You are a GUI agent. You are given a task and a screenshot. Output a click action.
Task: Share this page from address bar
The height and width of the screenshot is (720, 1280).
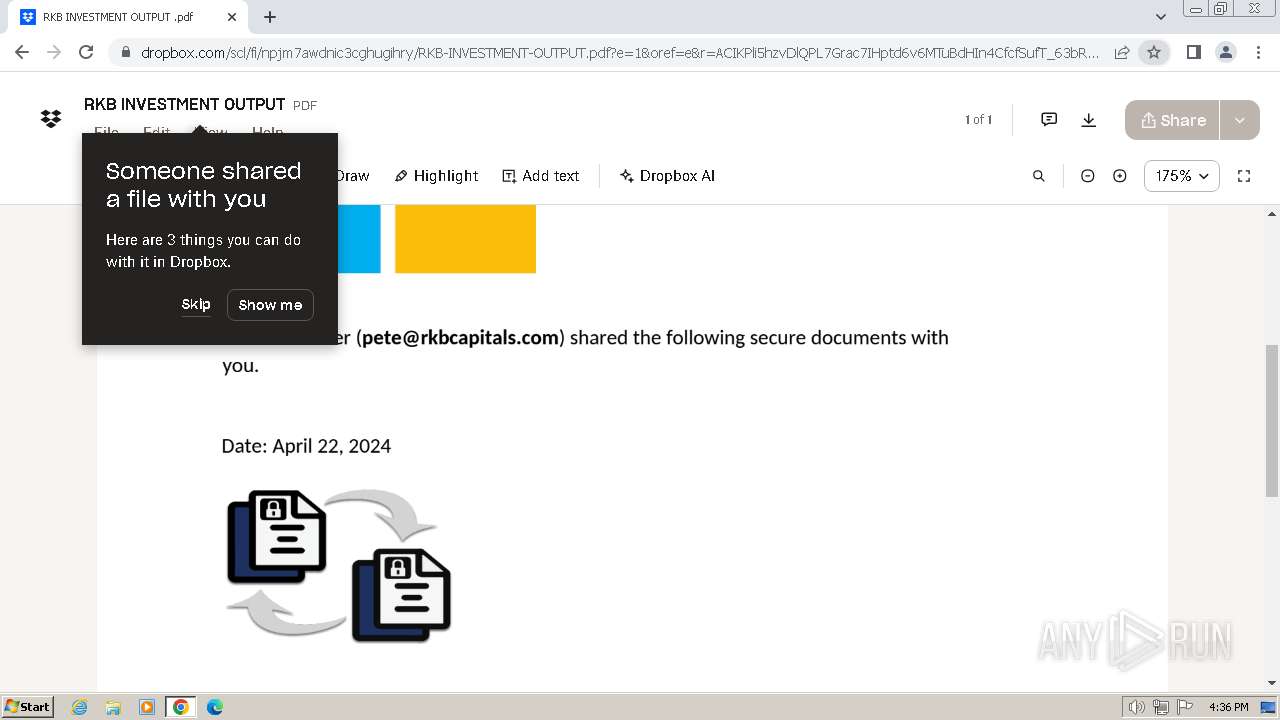(1122, 52)
